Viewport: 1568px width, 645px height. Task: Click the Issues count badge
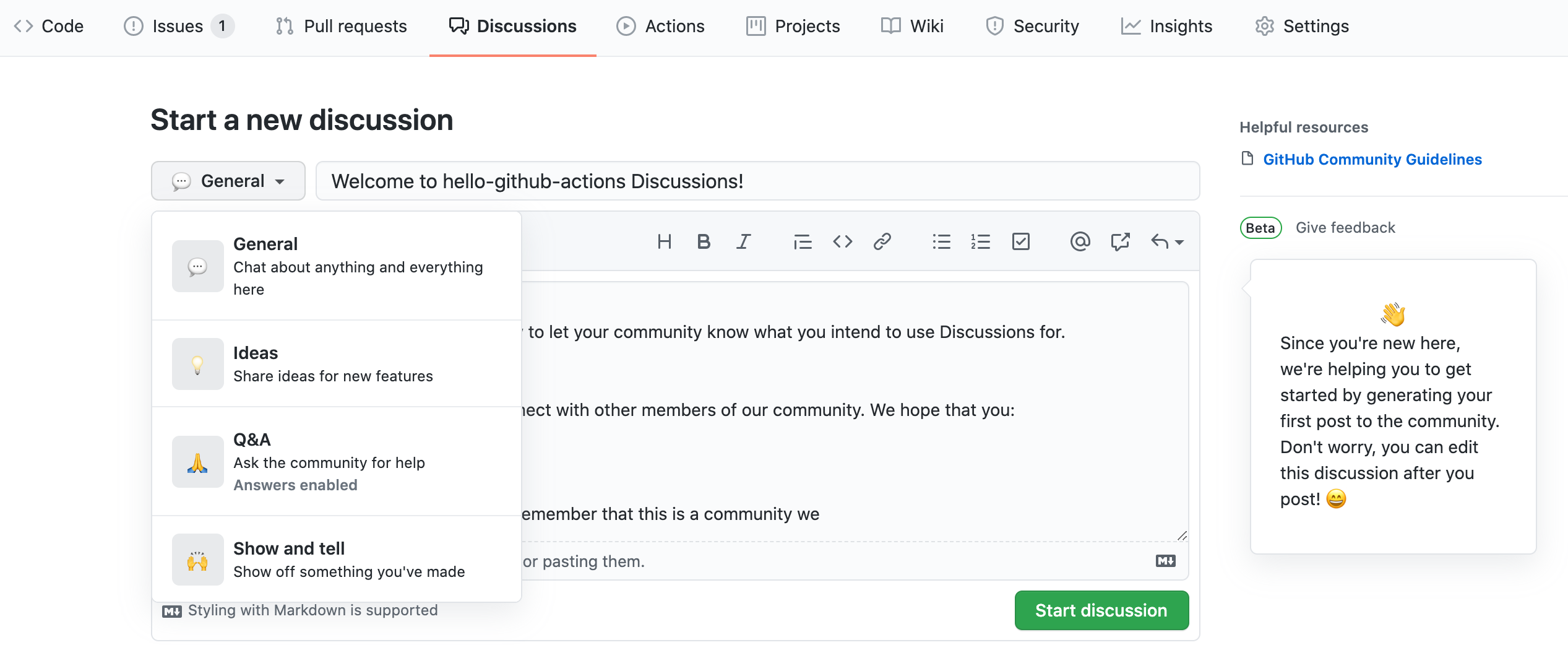pyautogui.click(x=222, y=26)
